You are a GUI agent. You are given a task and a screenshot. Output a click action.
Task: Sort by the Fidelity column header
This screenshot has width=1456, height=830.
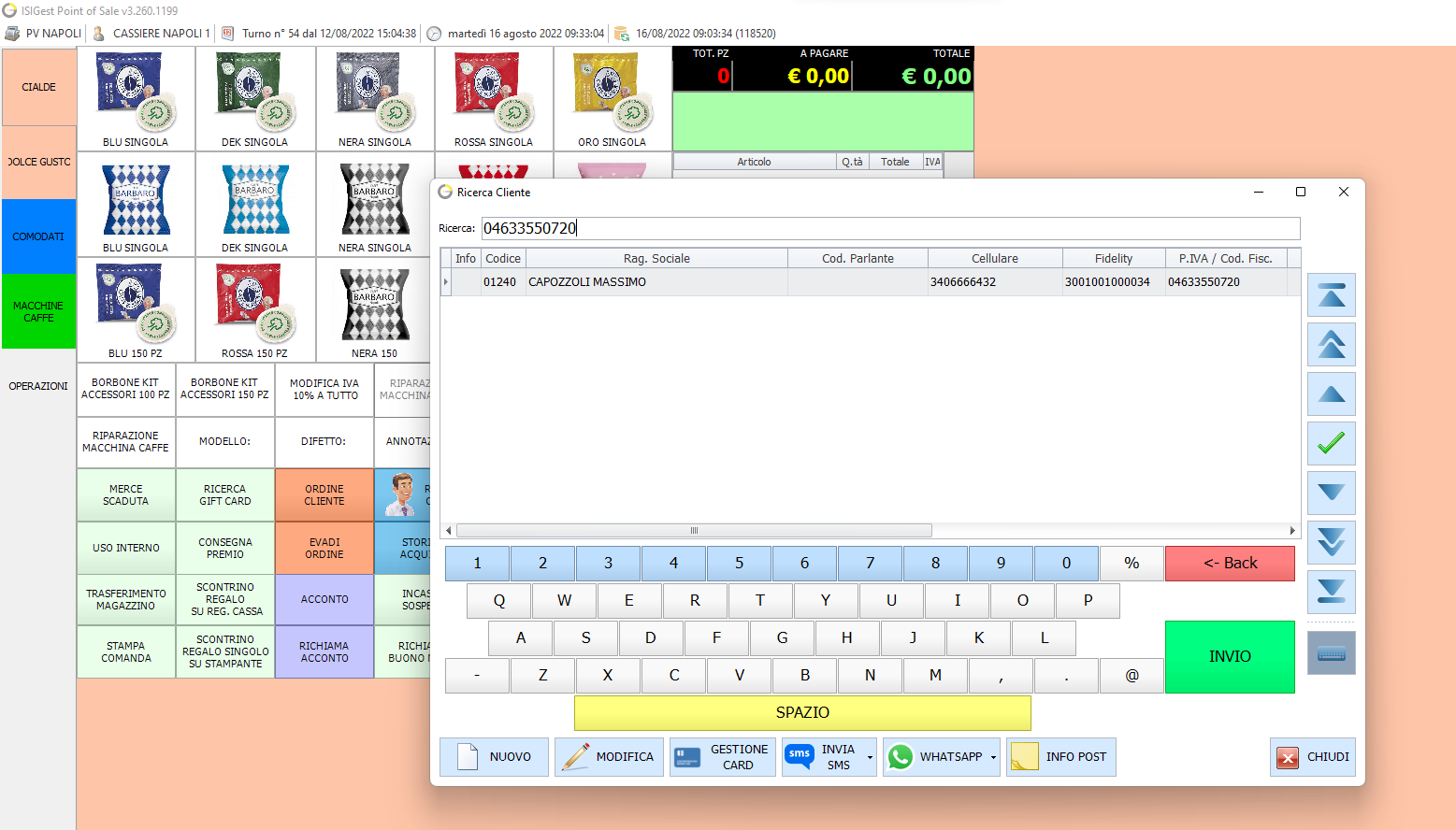click(1114, 259)
